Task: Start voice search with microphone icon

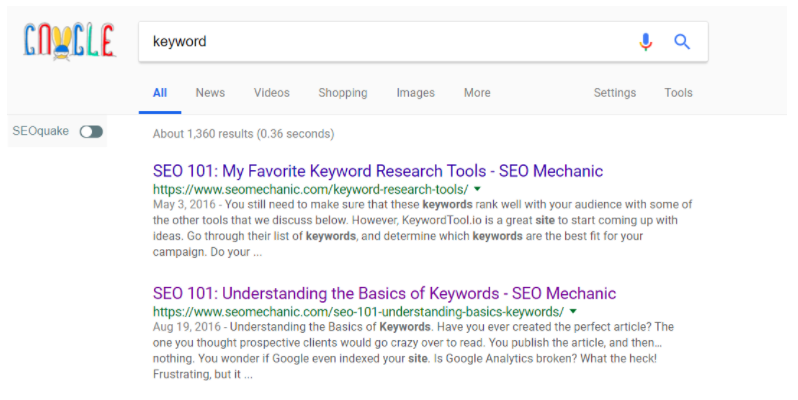Action: 645,42
